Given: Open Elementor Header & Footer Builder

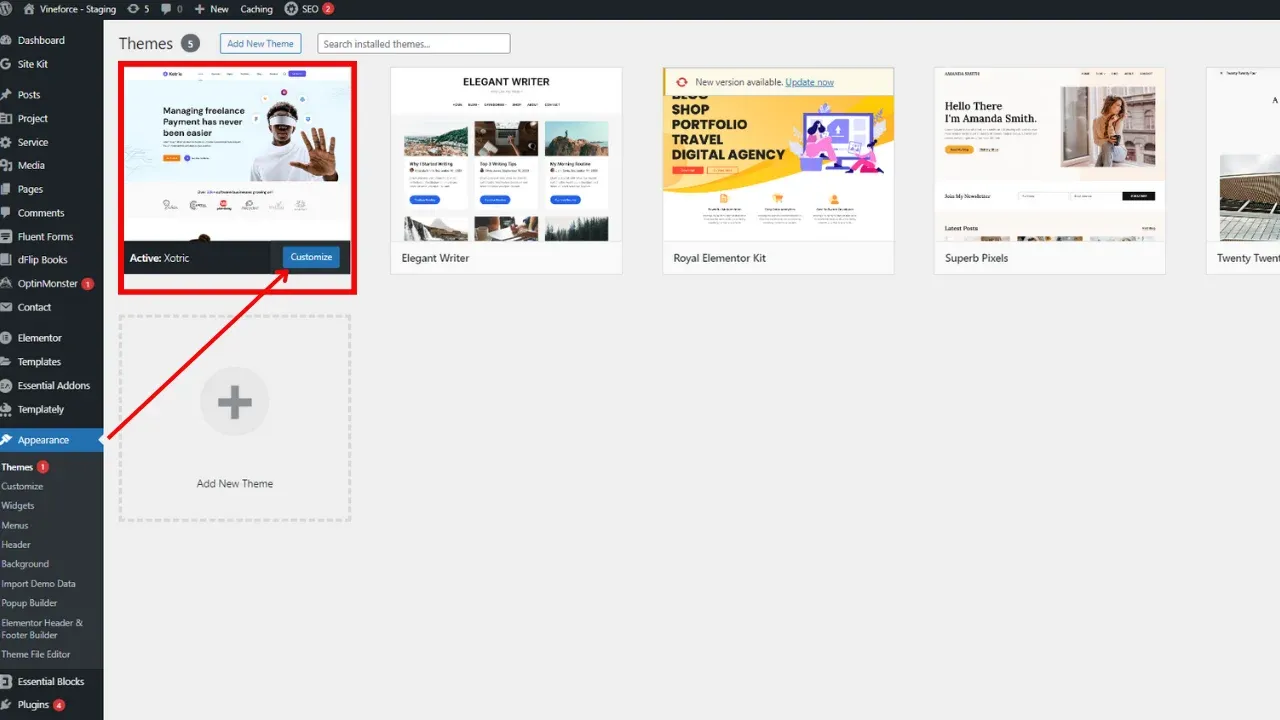Looking at the screenshot, I should click(x=42, y=629).
